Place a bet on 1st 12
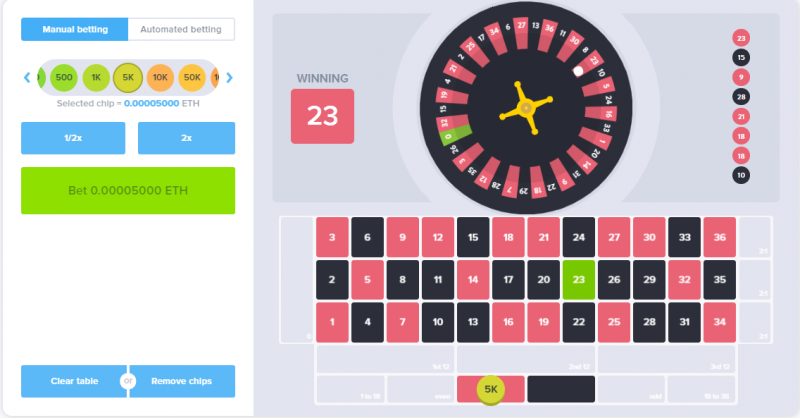The width and height of the screenshot is (800, 418). 385,359
